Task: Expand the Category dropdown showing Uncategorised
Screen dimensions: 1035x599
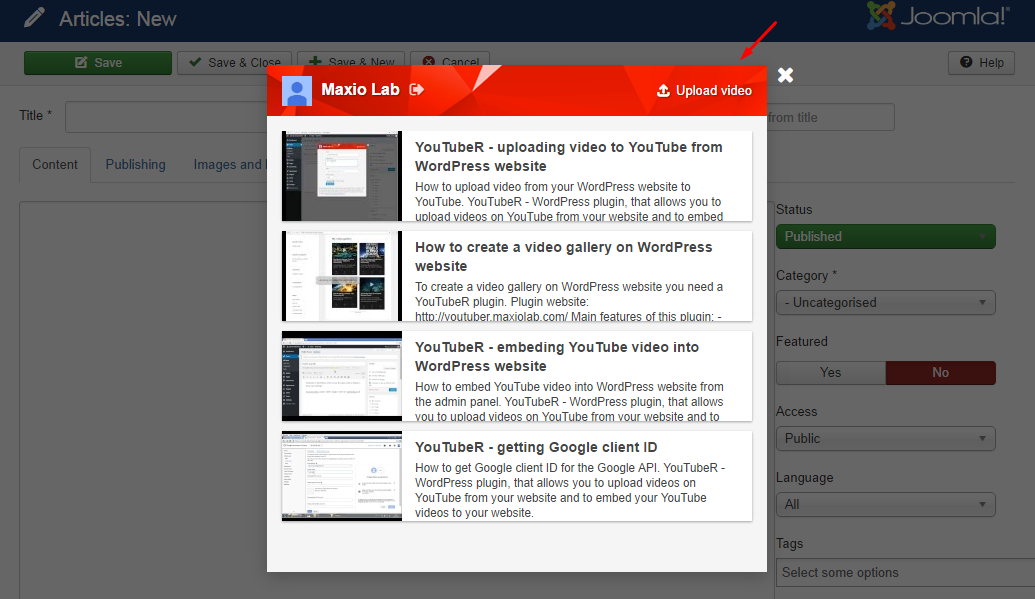Action: [x=885, y=303]
